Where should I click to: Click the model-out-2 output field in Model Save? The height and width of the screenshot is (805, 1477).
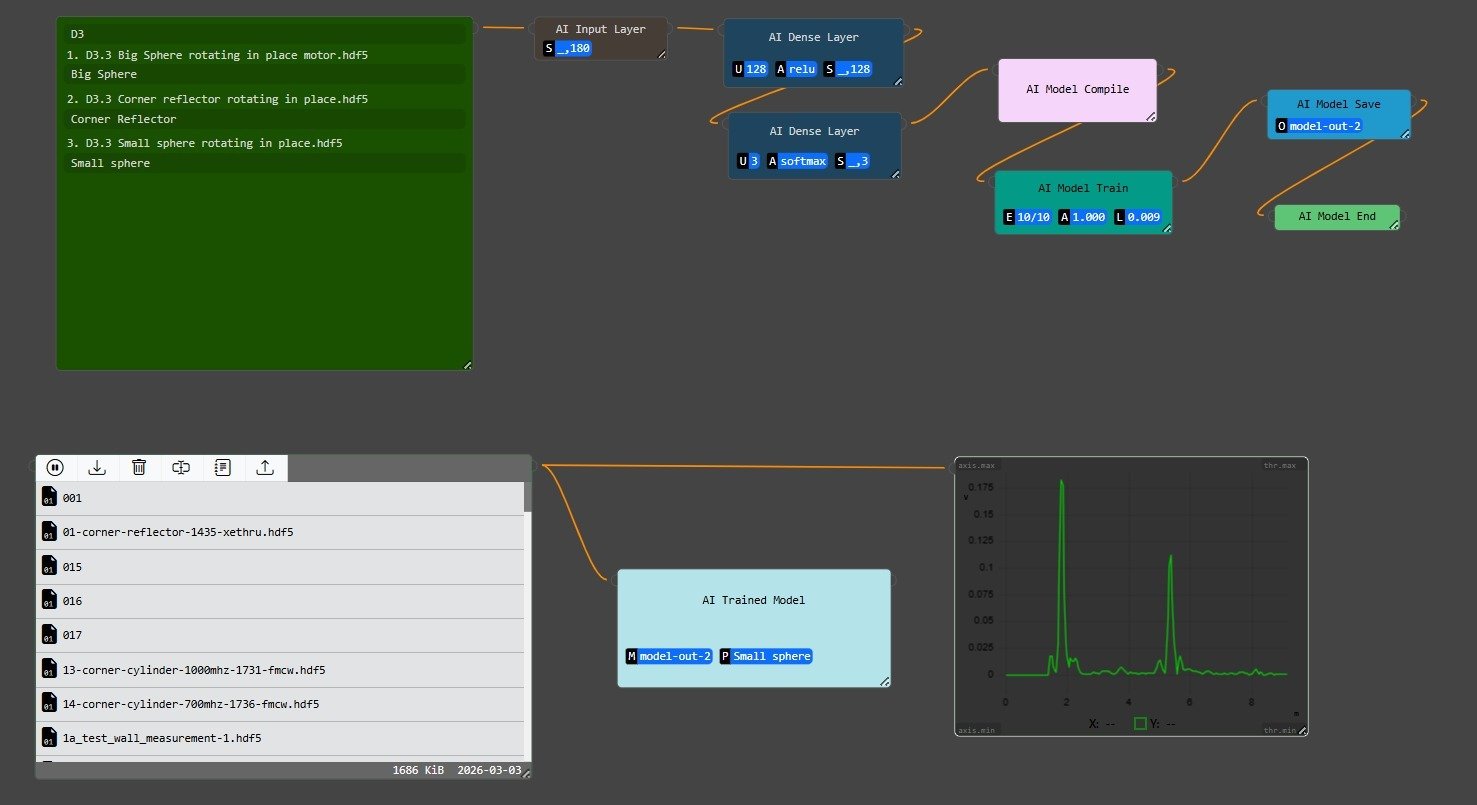[x=1325, y=126]
